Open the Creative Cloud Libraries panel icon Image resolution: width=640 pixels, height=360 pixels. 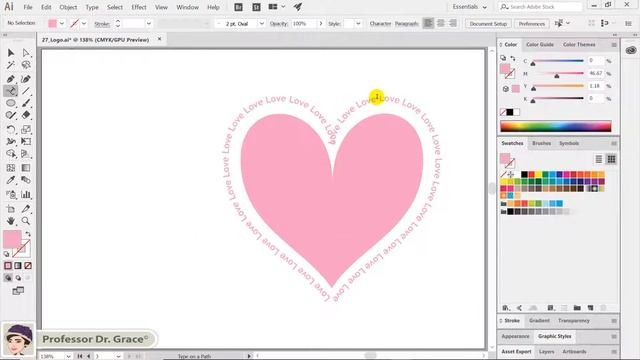(x=631, y=50)
